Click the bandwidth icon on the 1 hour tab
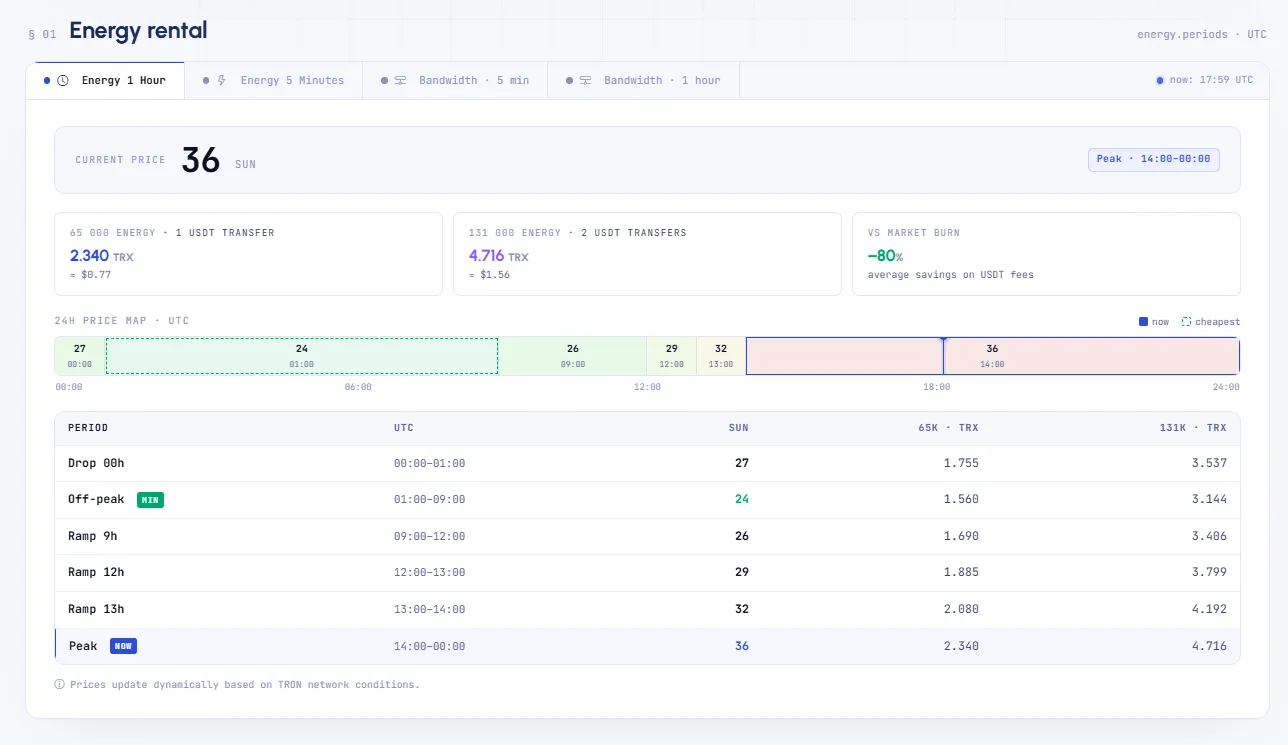The image size is (1288, 745). click(x=585, y=80)
